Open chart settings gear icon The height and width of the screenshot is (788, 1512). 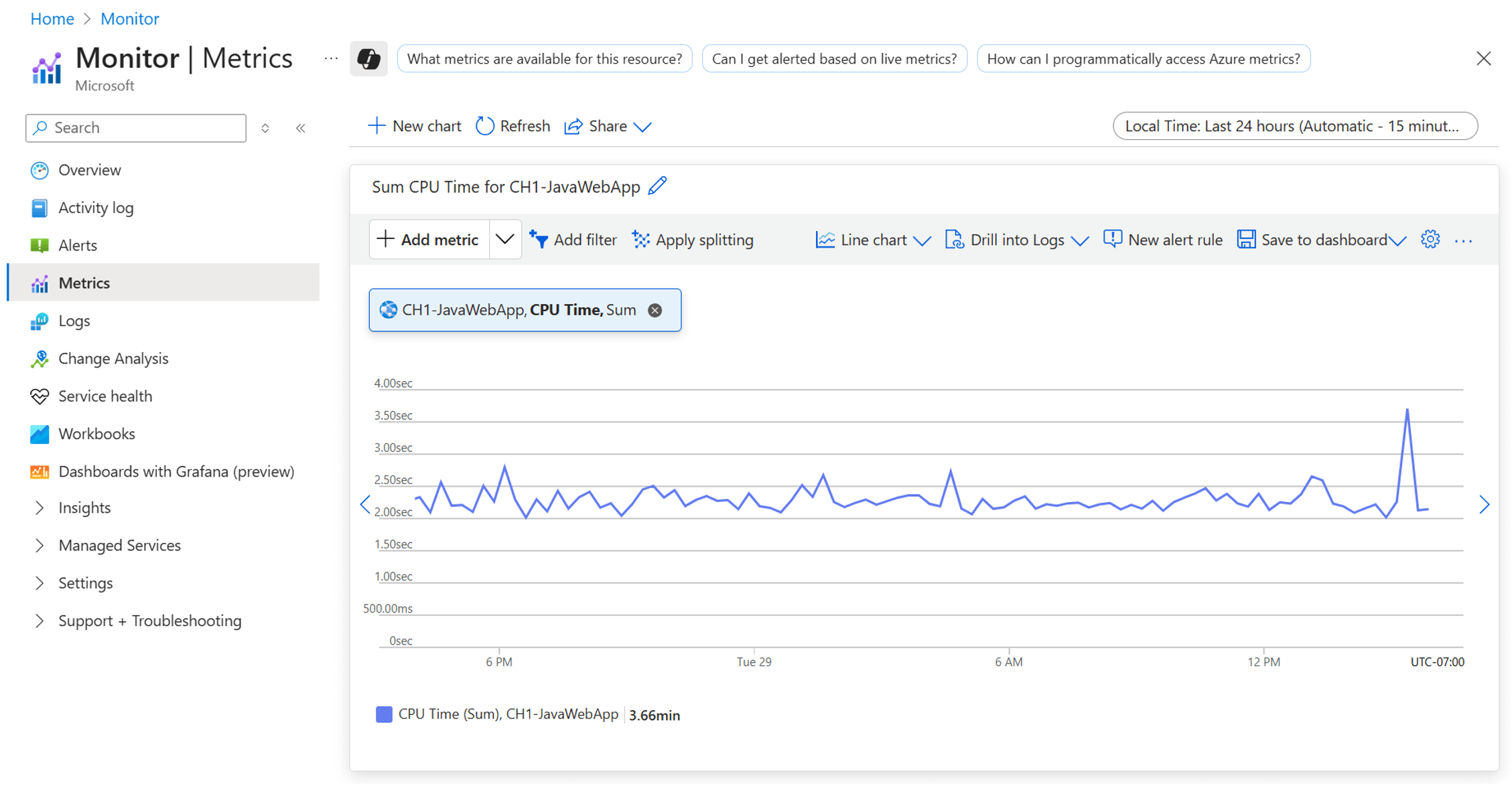tap(1430, 240)
